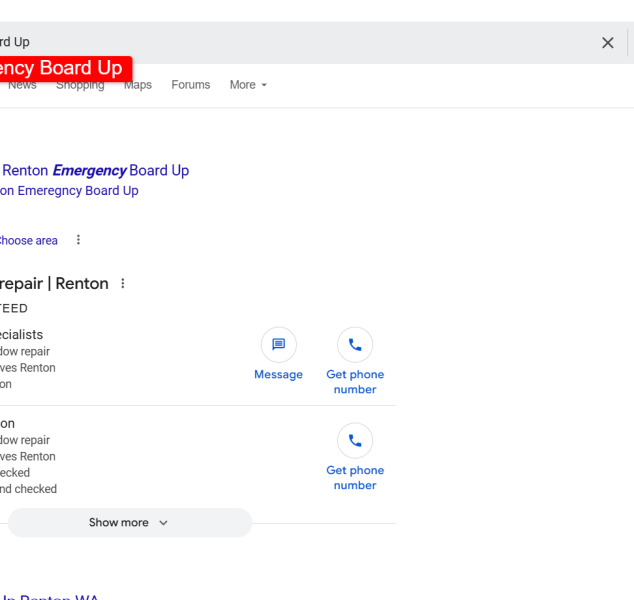Viewport: 634px width, 600px height.
Task: Open the Renton Emergency Board Up result link
Action: pyautogui.click(x=95, y=171)
